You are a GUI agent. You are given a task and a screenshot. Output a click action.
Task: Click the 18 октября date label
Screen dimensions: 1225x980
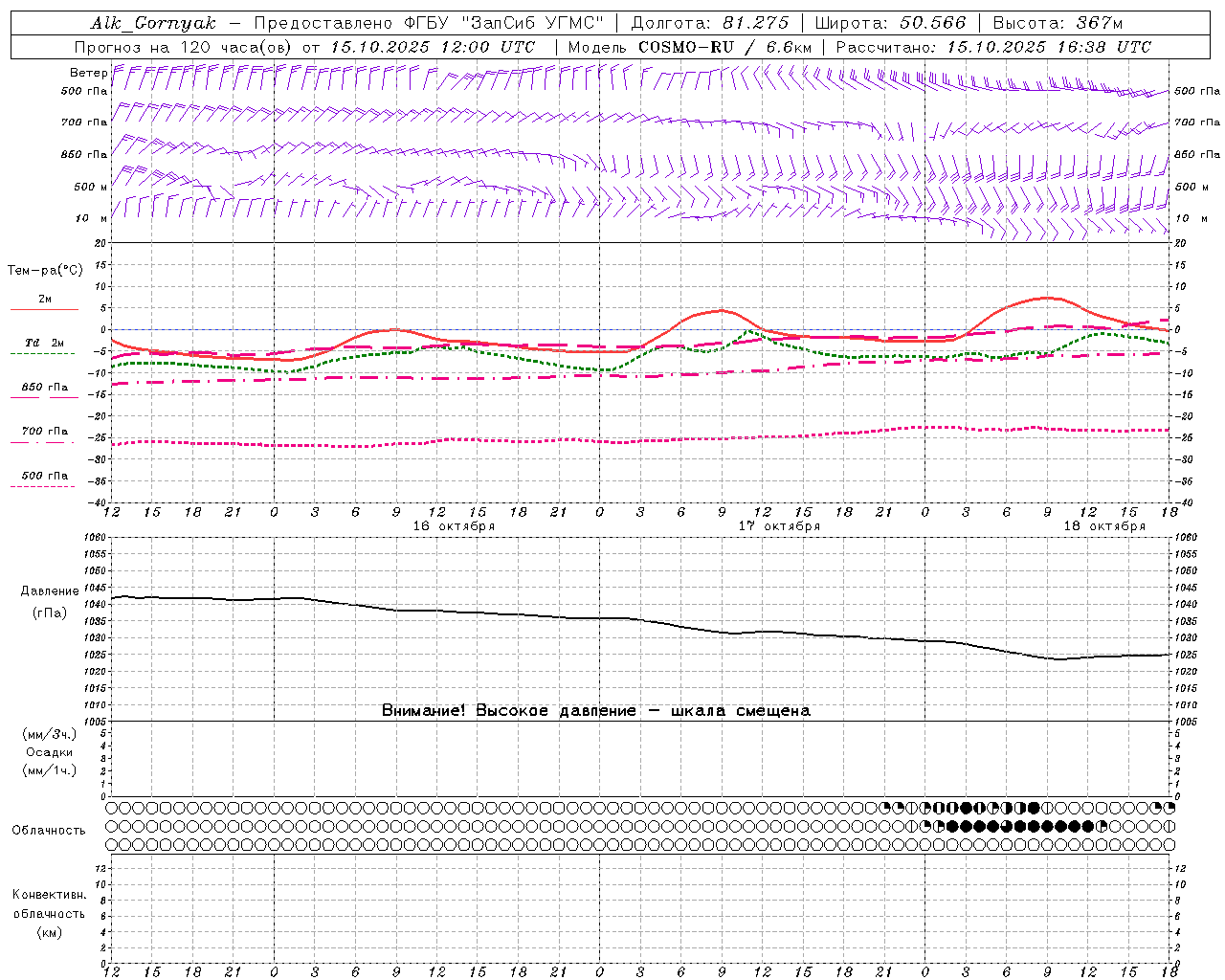(x=1104, y=526)
